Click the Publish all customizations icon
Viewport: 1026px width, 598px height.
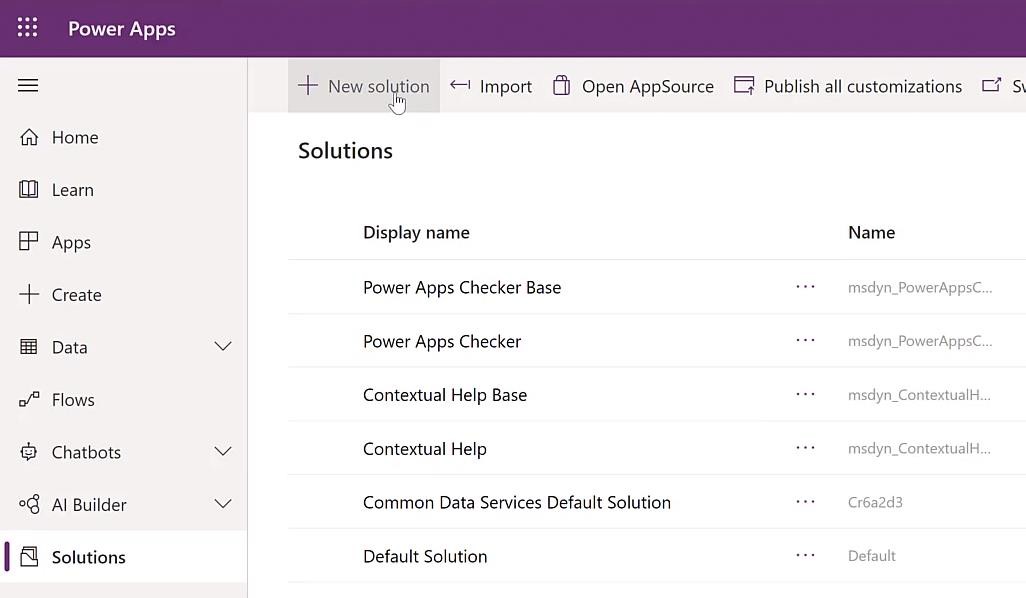[744, 86]
